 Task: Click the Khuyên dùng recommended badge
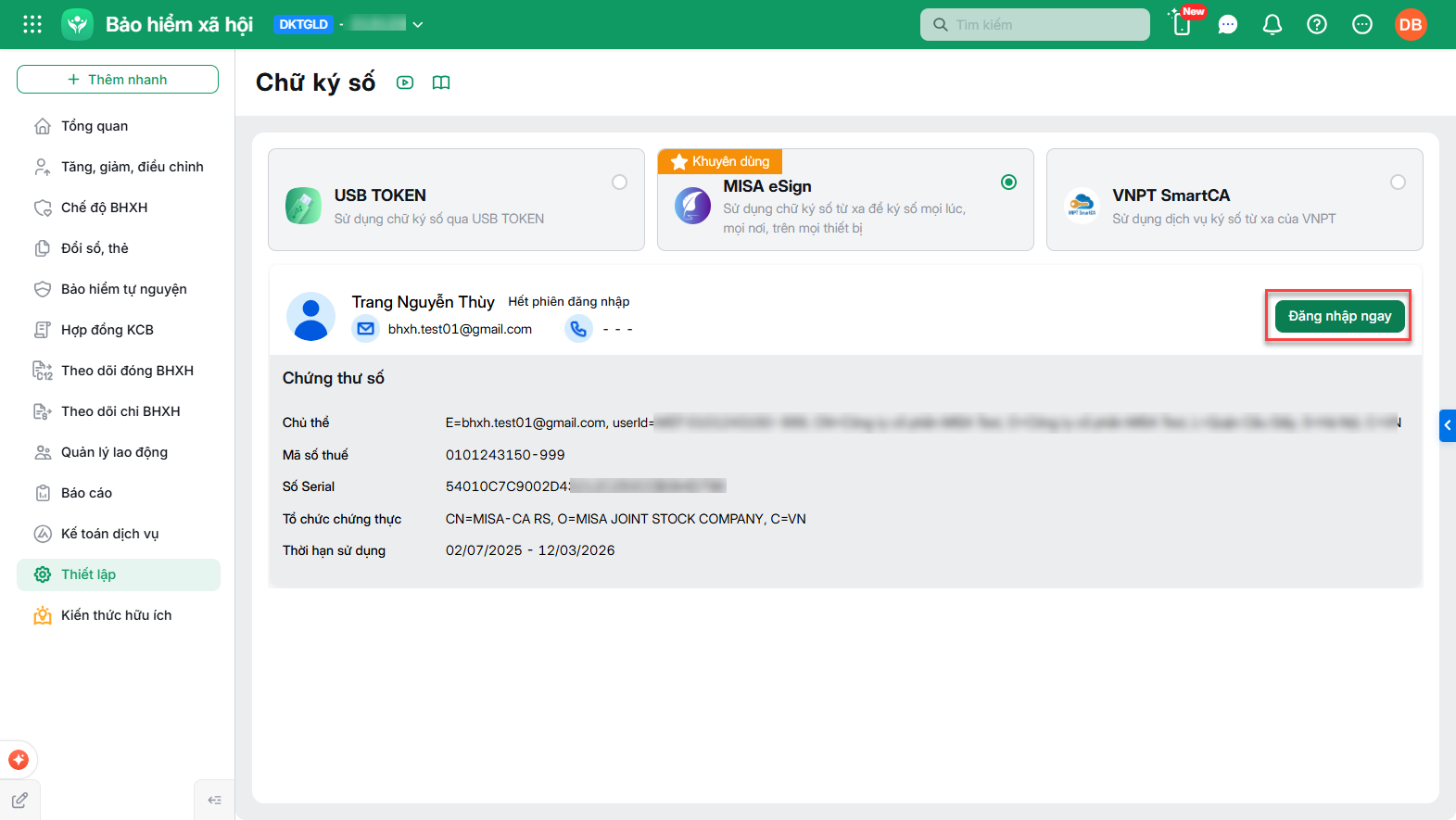click(720, 161)
